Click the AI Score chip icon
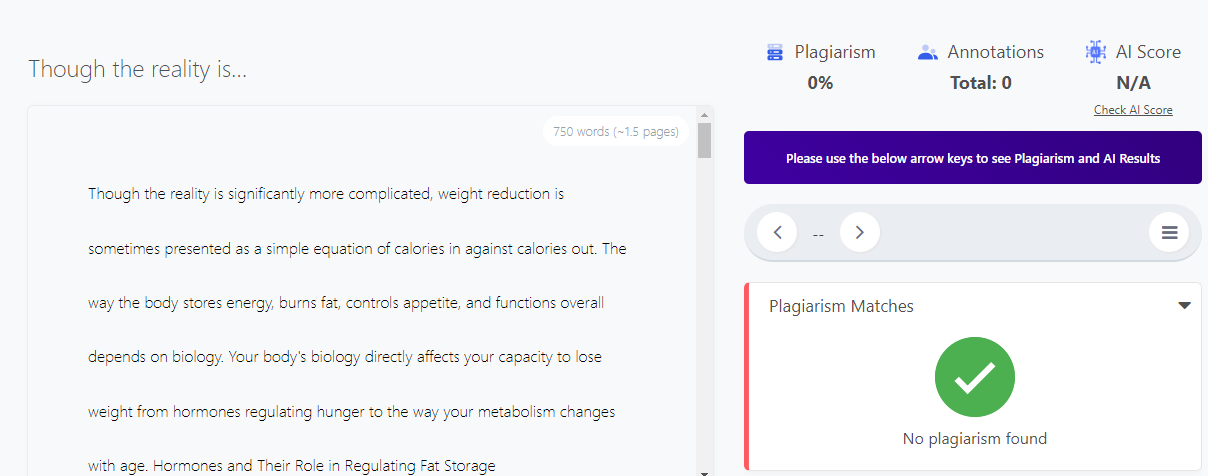This screenshot has width=1208, height=476. tap(1096, 53)
